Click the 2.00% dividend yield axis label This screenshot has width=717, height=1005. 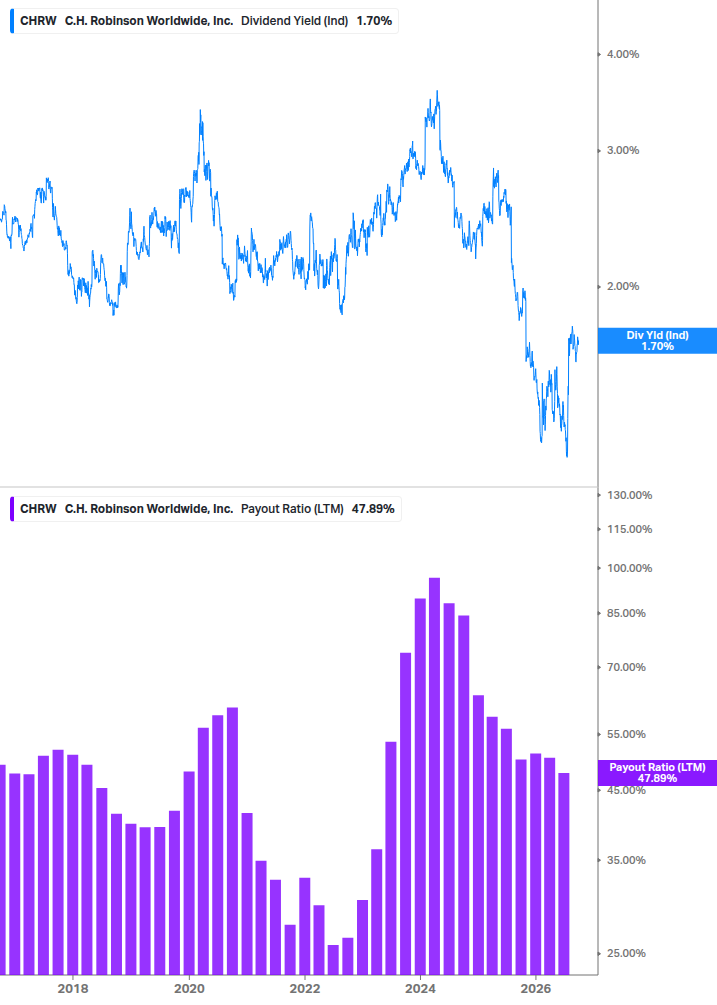(x=623, y=287)
